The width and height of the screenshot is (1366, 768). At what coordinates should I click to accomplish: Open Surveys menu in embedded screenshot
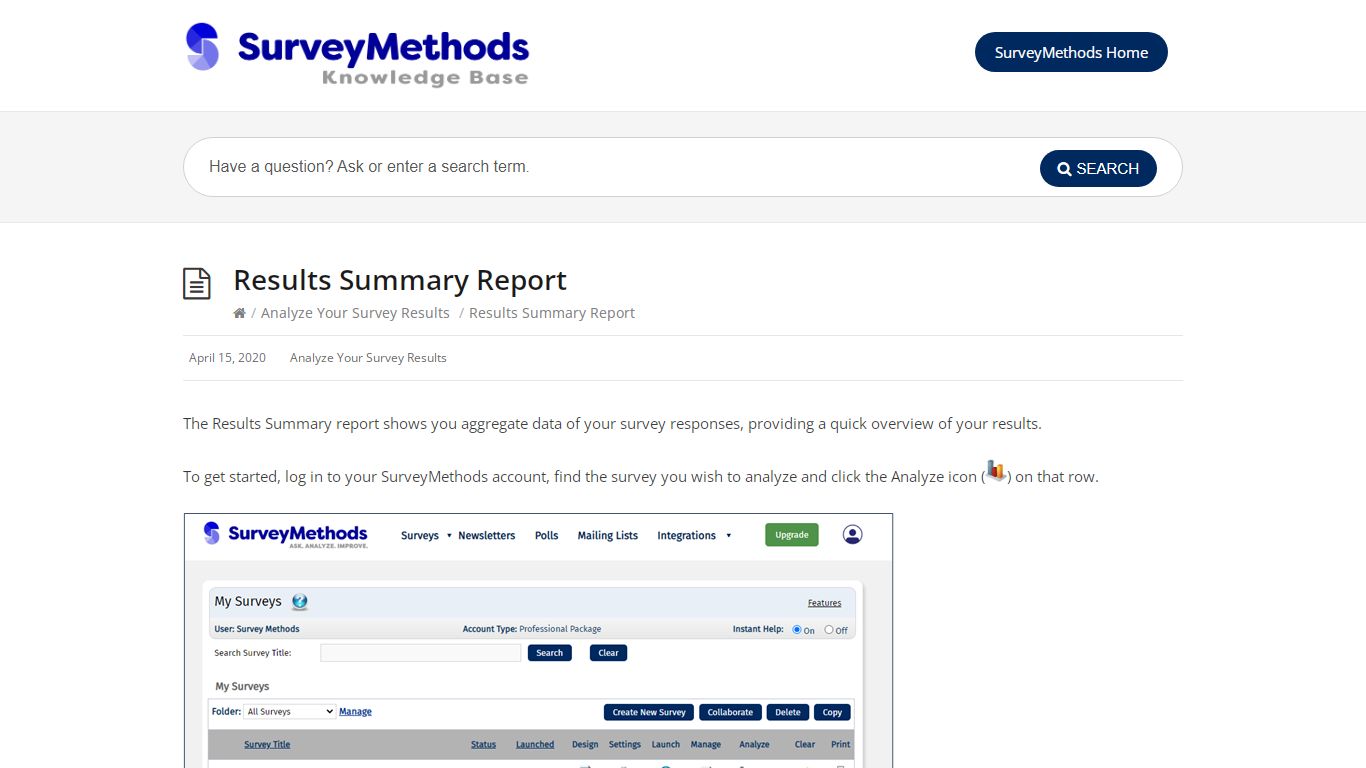(426, 536)
